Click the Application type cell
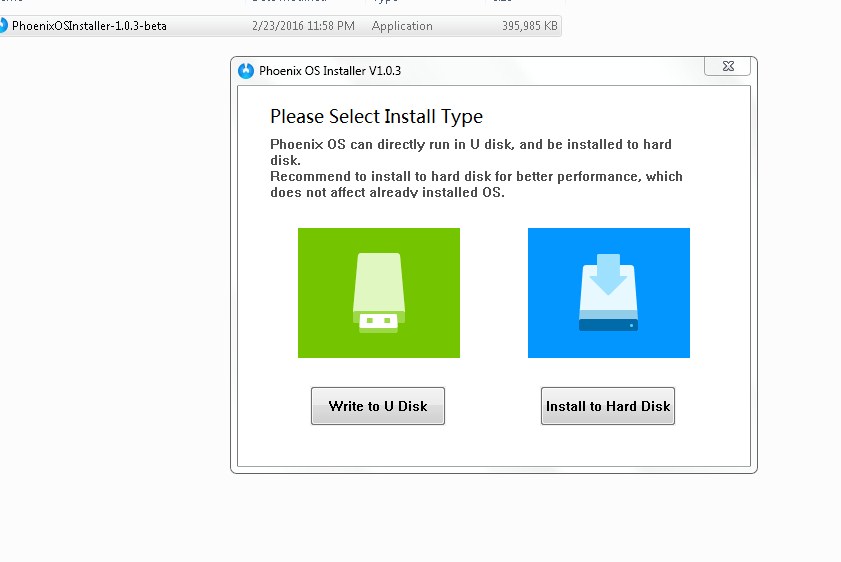The image size is (841, 562). pos(402,26)
